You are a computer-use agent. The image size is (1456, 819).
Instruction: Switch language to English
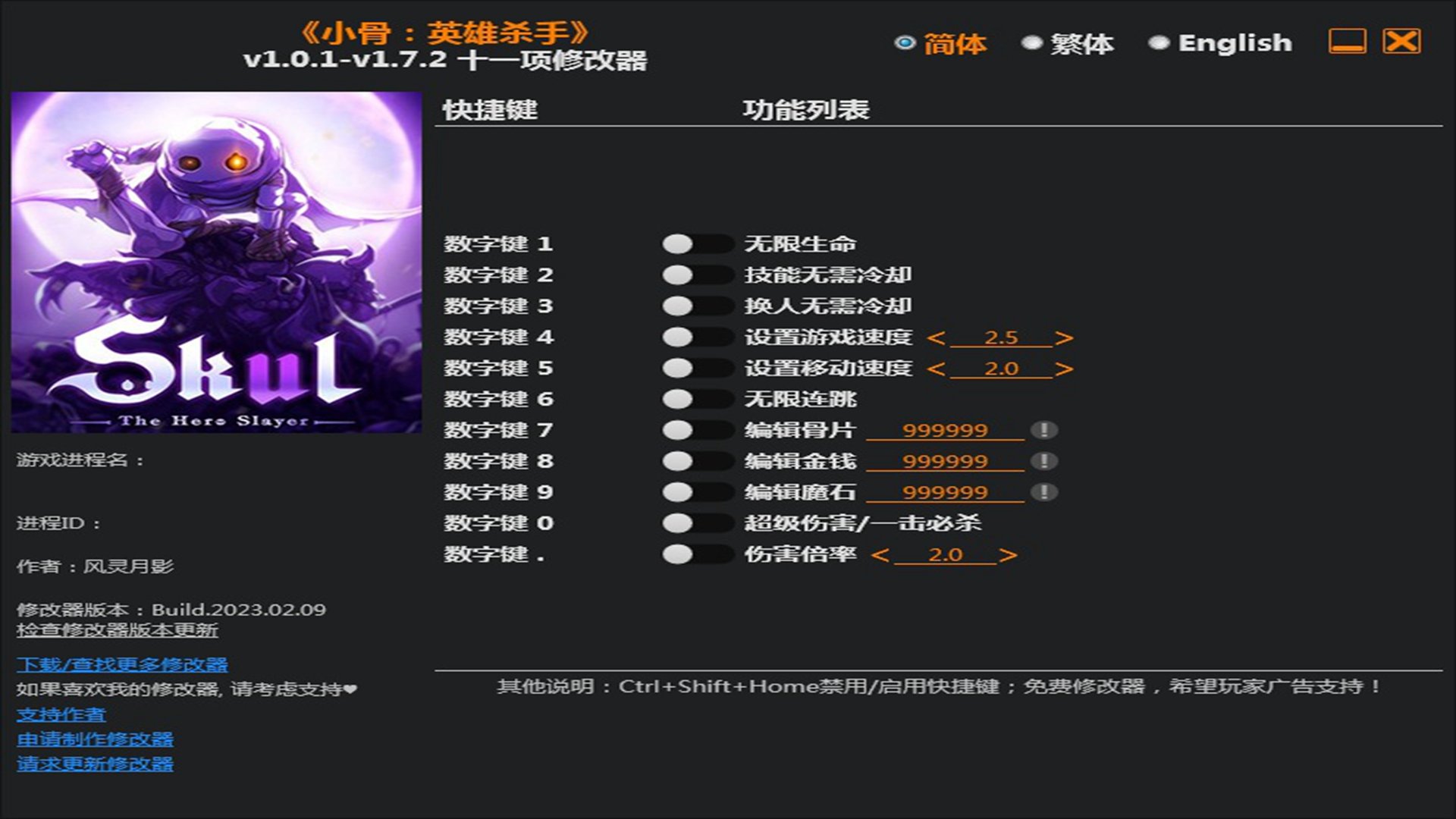tap(1158, 43)
